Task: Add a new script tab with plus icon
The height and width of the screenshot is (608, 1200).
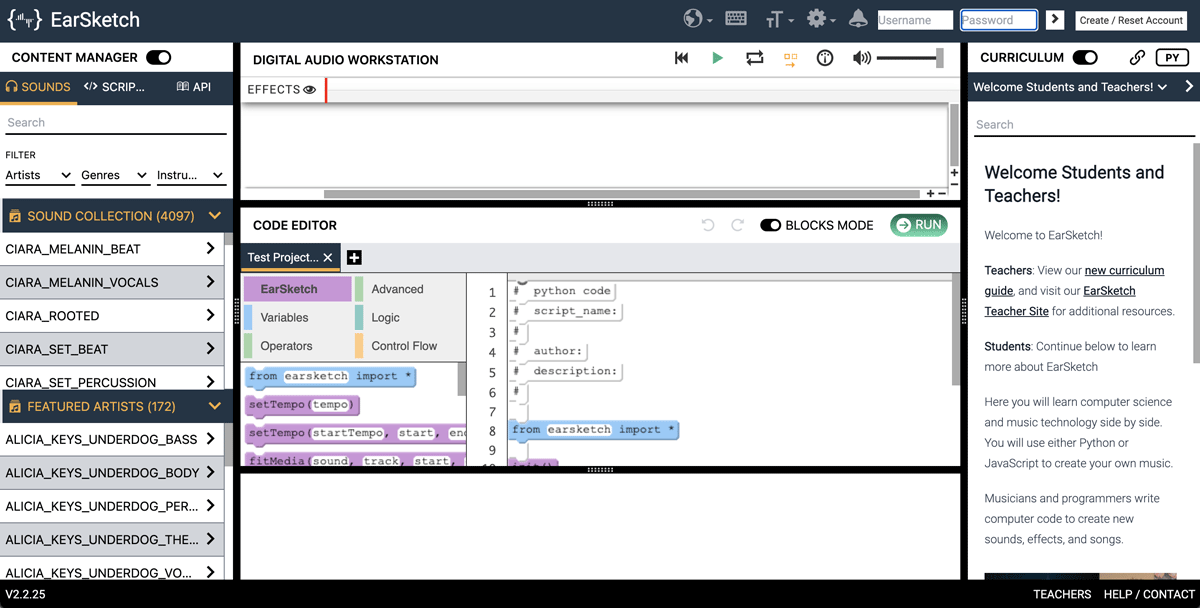Action: [x=354, y=258]
